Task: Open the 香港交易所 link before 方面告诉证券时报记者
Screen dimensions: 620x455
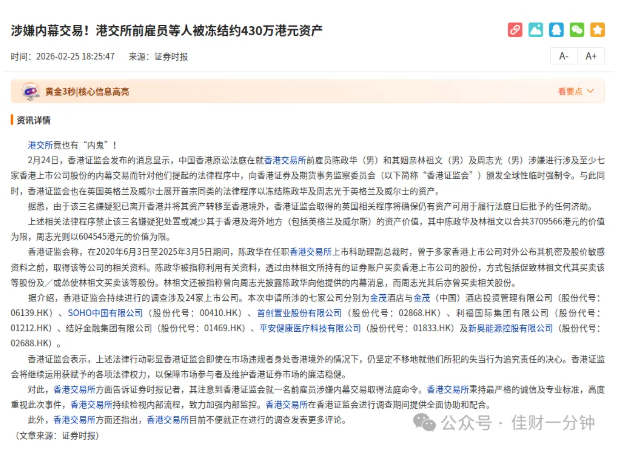Action: click(x=74, y=389)
